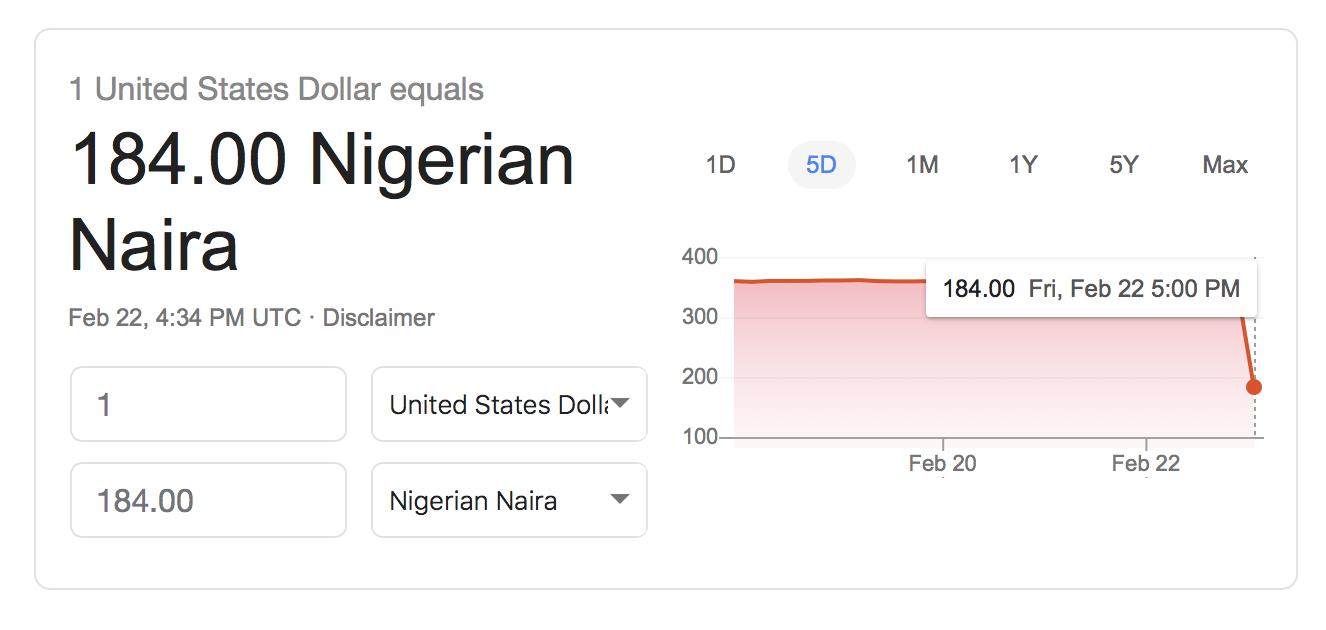1326x630 pixels.
Task: Click the 100 y-axis label
Action: tap(700, 437)
